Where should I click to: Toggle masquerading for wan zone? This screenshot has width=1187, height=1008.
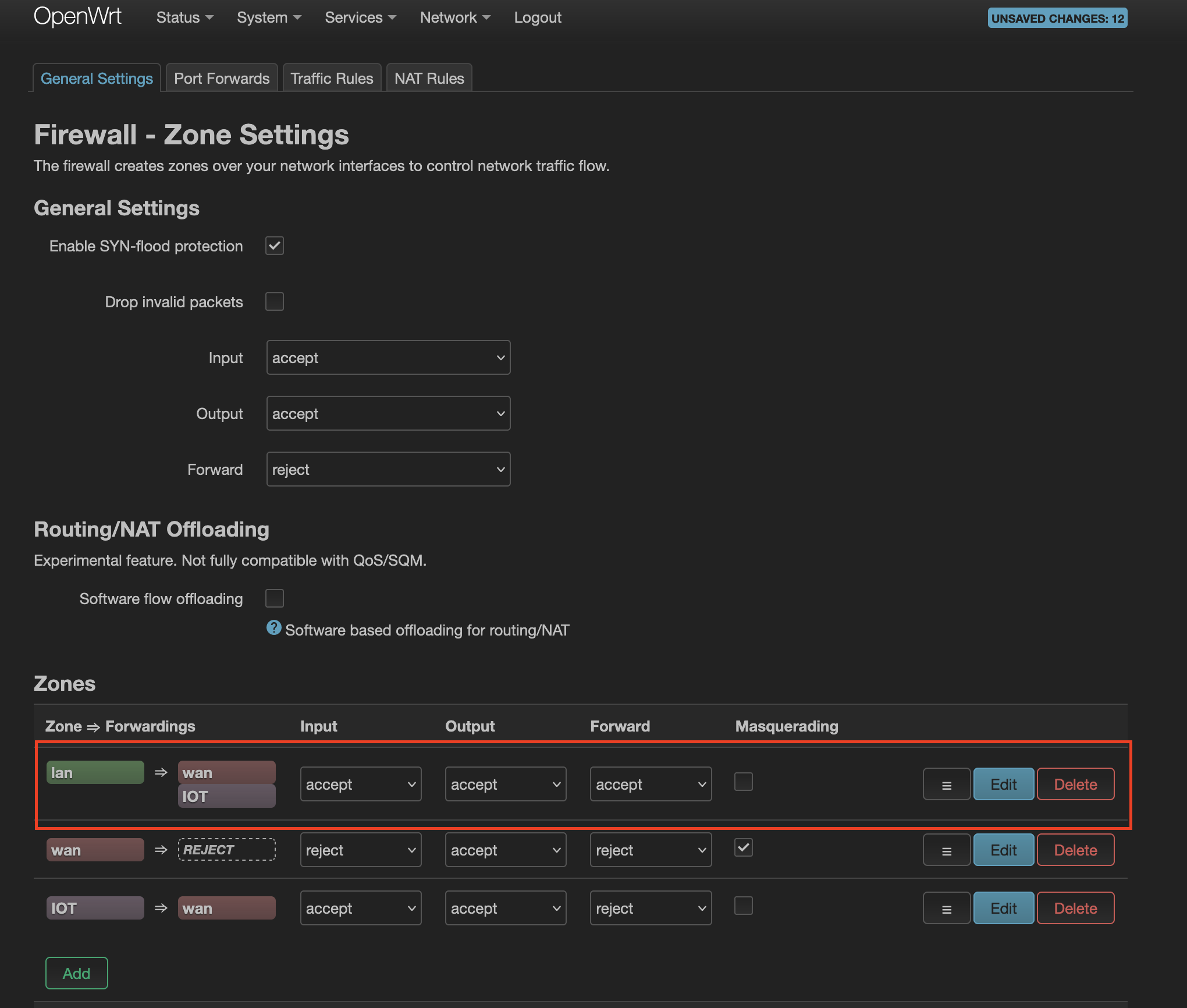(743, 847)
